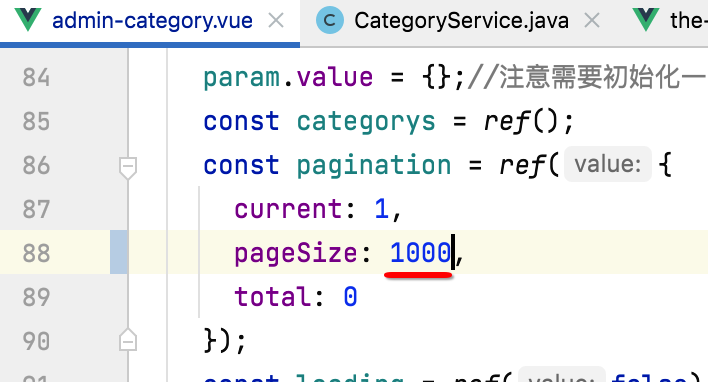Click the Vue icon on admin-category.vue tab
The width and height of the screenshot is (708, 382).
28,20
